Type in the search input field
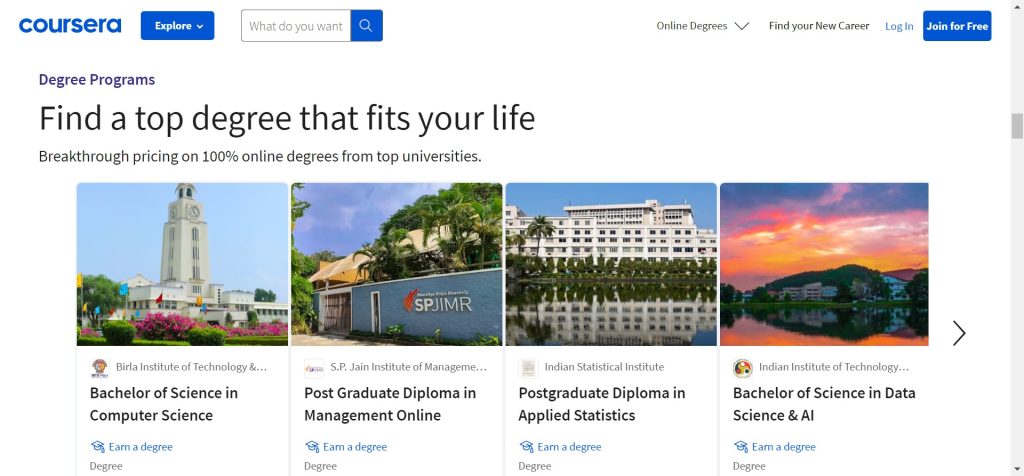 [x=296, y=26]
